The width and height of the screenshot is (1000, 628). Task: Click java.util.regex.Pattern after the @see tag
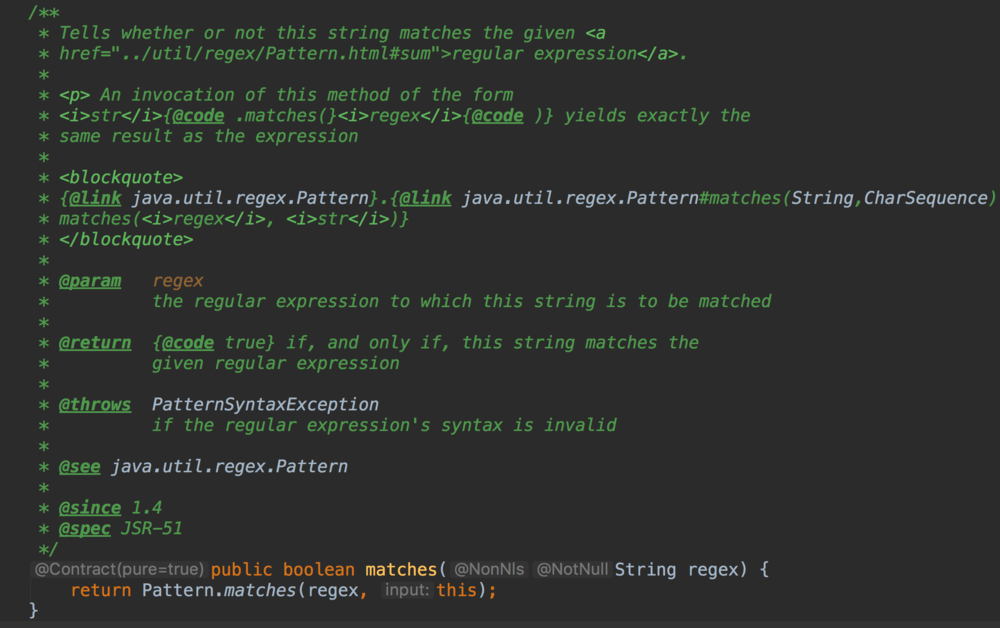[229, 467]
